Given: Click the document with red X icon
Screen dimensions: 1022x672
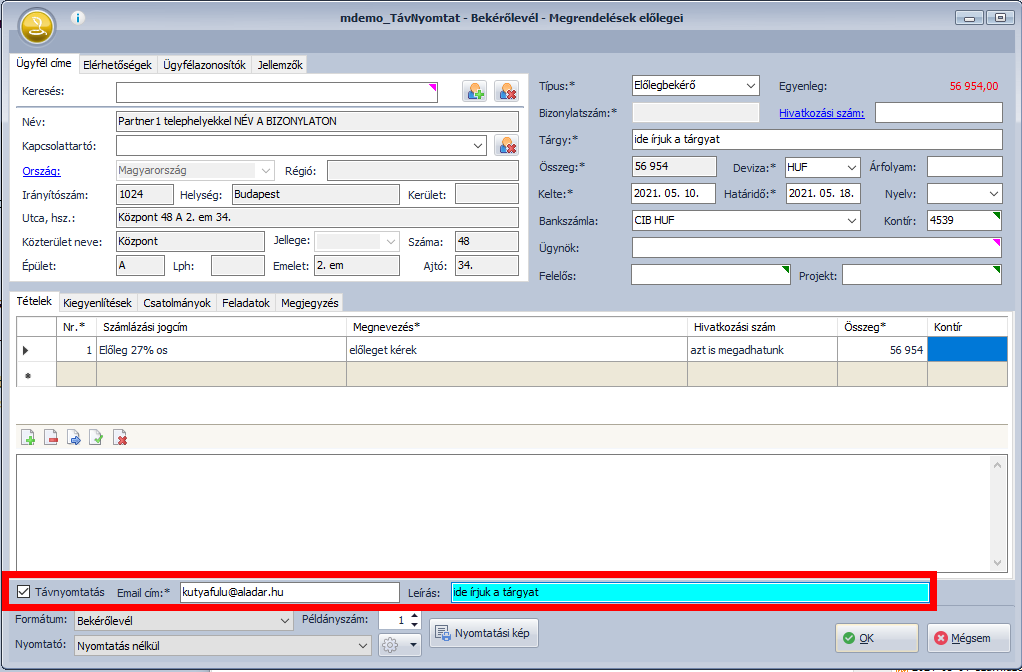Looking at the screenshot, I should (120, 438).
